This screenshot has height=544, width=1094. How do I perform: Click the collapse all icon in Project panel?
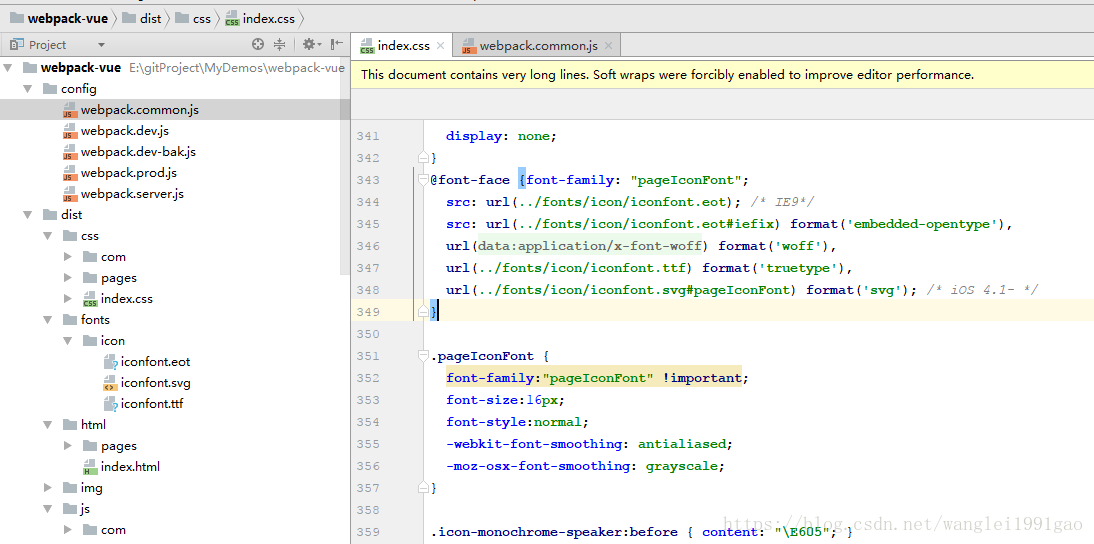[x=280, y=45]
